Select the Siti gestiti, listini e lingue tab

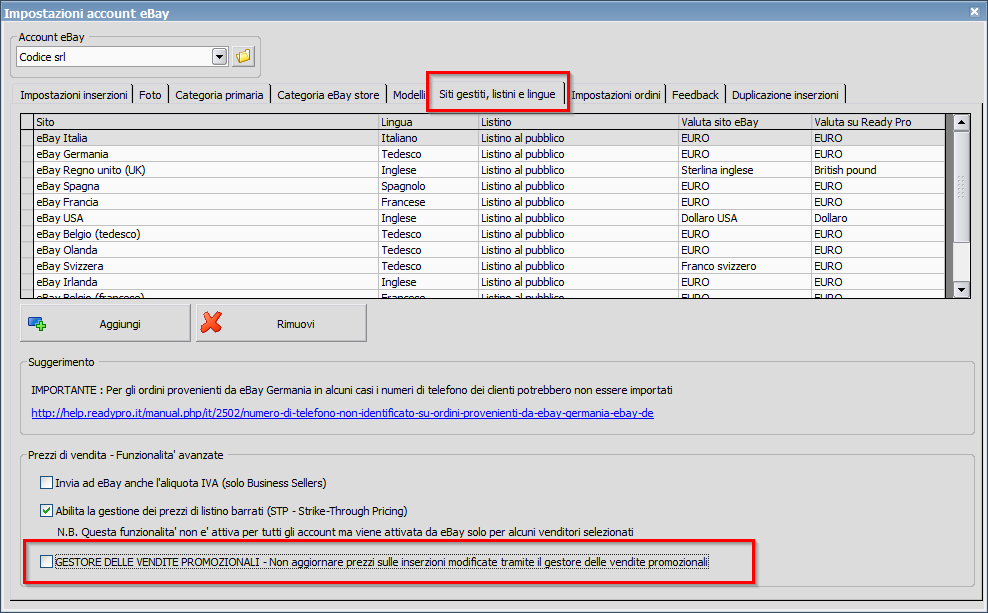pos(497,94)
